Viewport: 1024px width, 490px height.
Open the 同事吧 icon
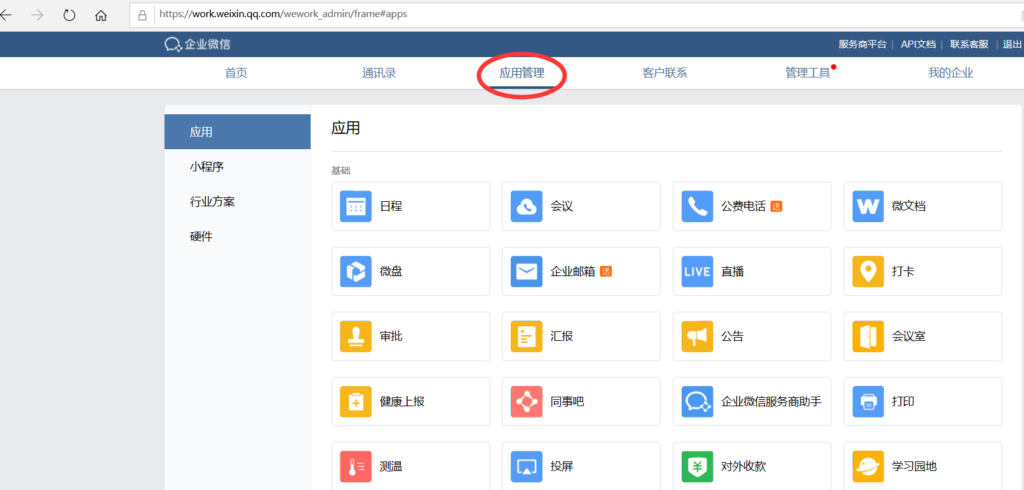point(526,402)
